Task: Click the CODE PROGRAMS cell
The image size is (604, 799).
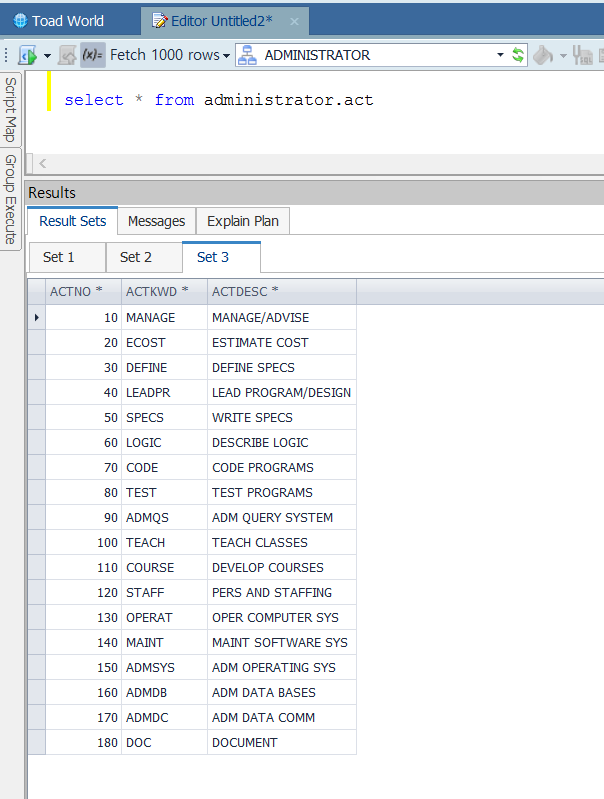Action: coord(282,467)
